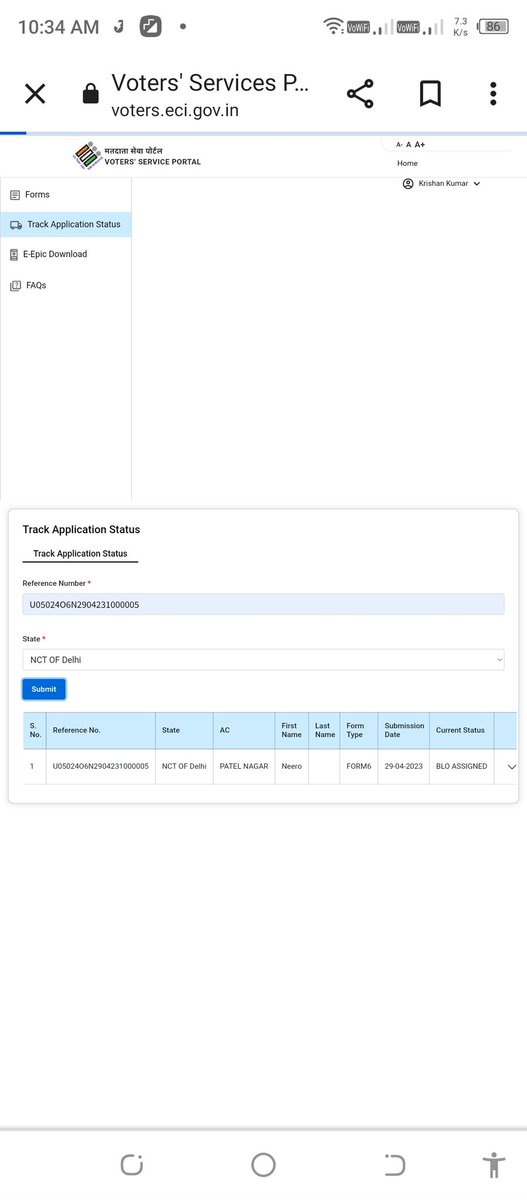Click the Voters' Service Portal logo
527x1200 pixels.
[137, 156]
